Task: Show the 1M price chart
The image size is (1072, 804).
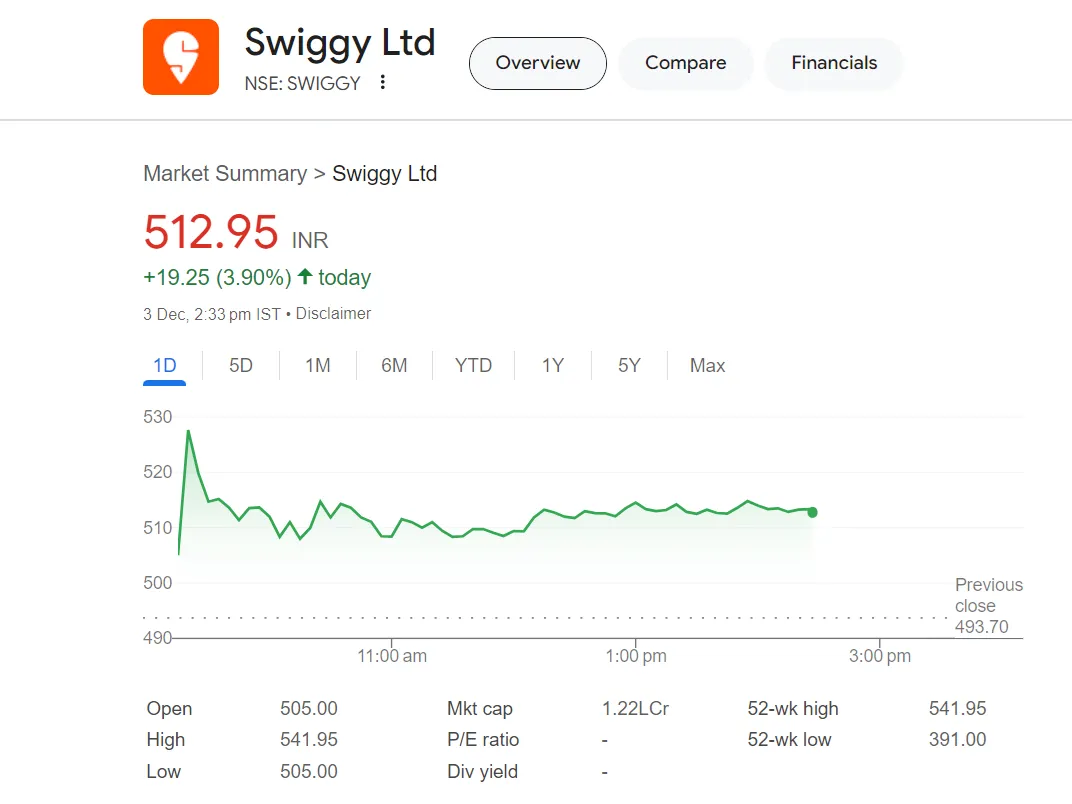Action: point(318,366)
